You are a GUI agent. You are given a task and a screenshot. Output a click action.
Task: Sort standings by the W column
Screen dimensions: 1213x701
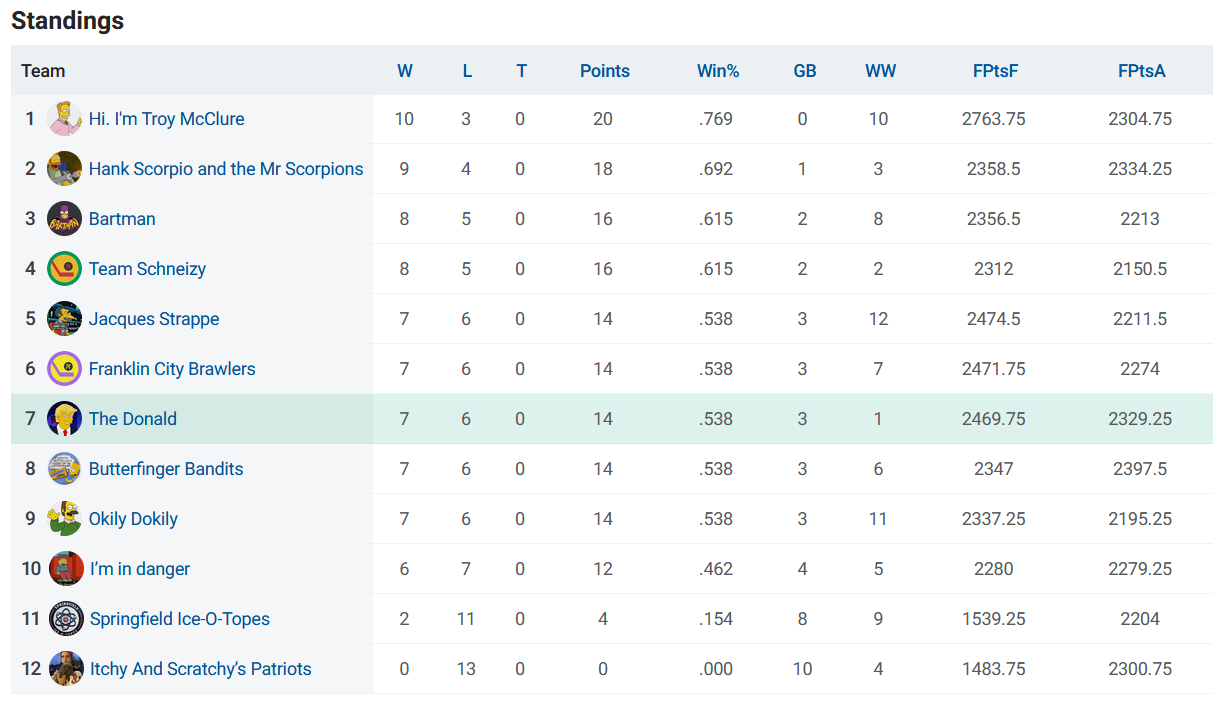point(405,71)
